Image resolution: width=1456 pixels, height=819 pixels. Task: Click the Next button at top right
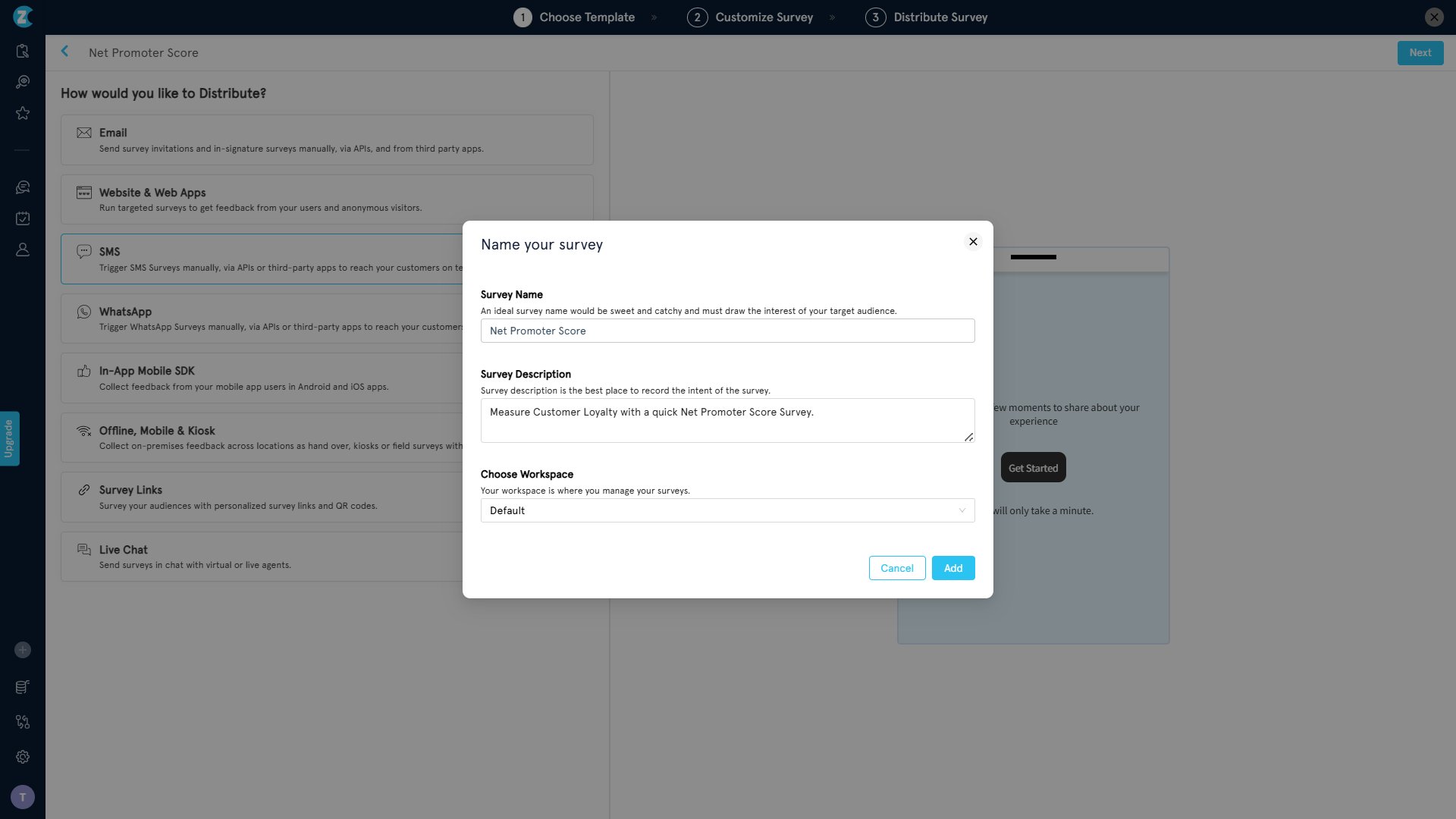click(x=1420, y=53)
